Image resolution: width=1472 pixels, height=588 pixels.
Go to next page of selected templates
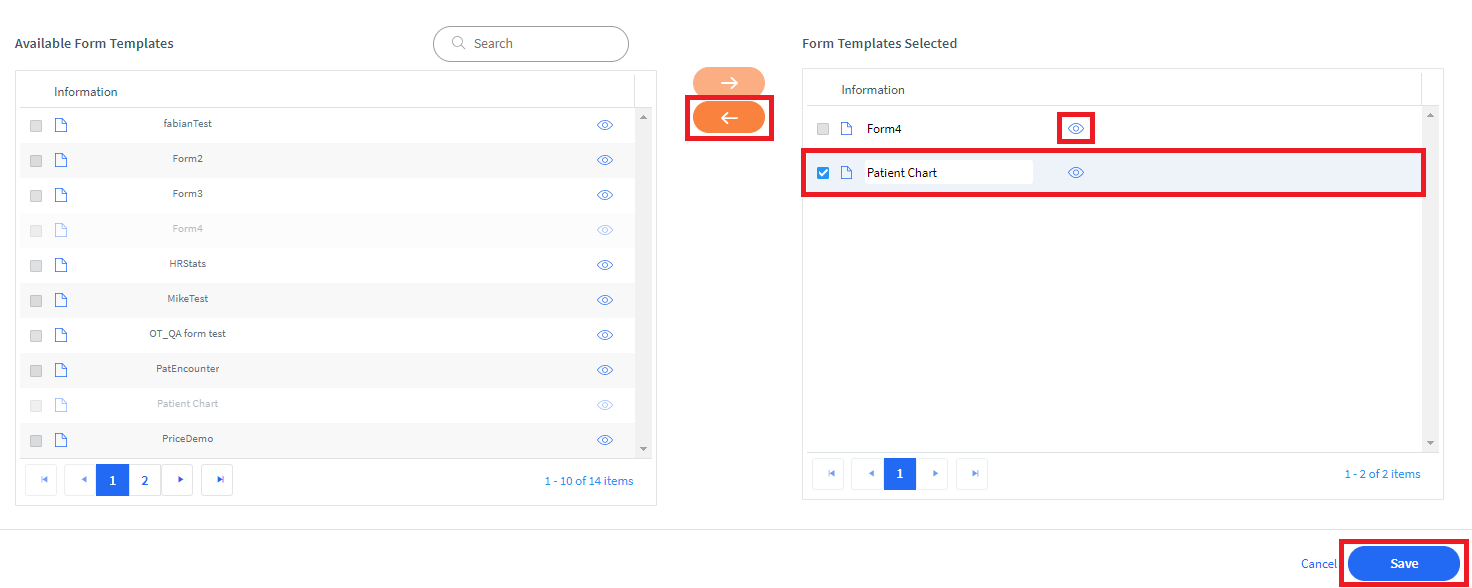pos(934,474)
